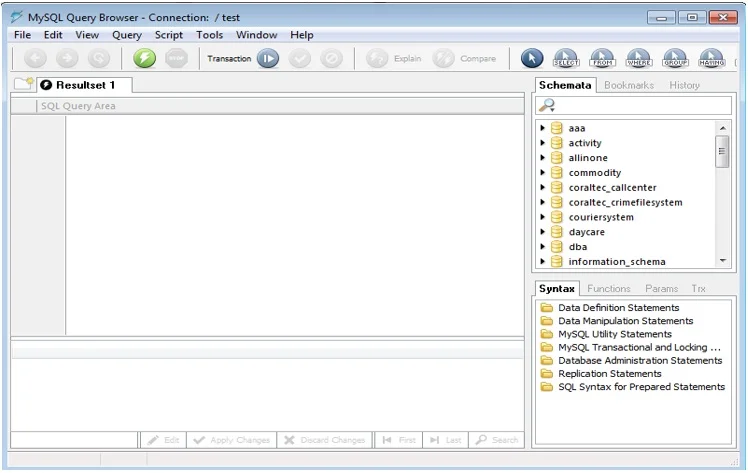Screen dimensions: 748x473
Task: Click the Data Definition Statements folder icon
Action: (x=547, y=308)
